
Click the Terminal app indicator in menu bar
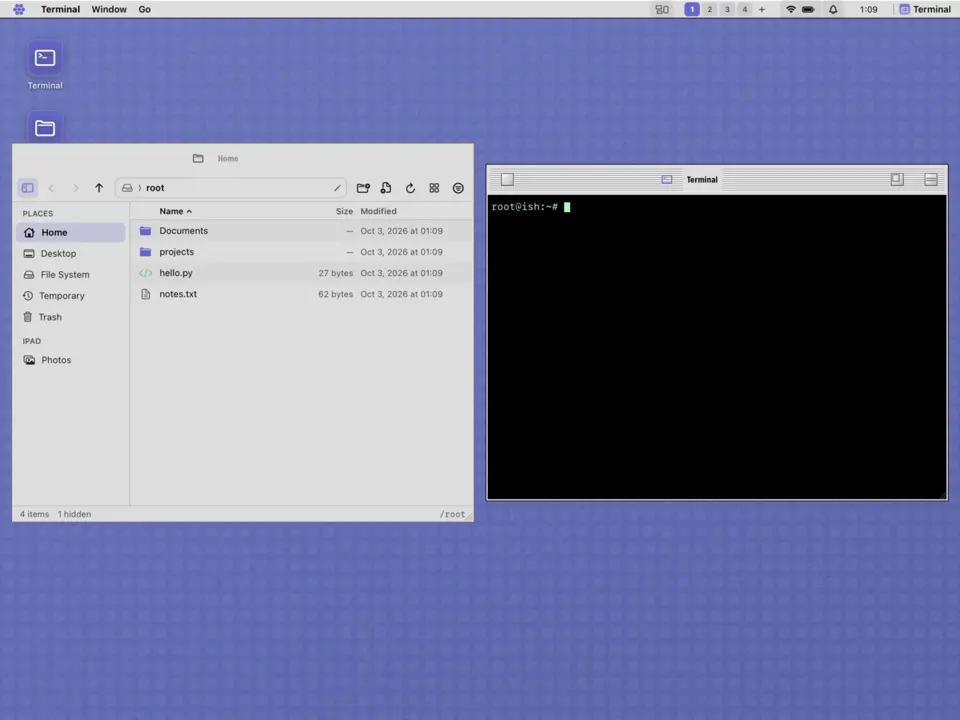[x=924, y=9]
